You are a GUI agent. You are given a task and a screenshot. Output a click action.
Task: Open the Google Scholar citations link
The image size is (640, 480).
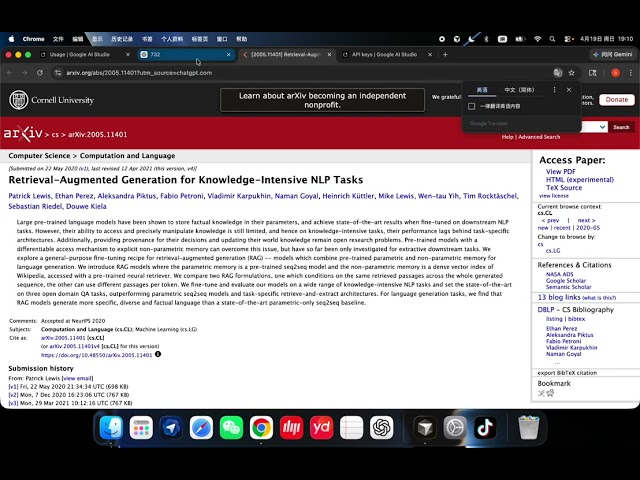(566, 281)
